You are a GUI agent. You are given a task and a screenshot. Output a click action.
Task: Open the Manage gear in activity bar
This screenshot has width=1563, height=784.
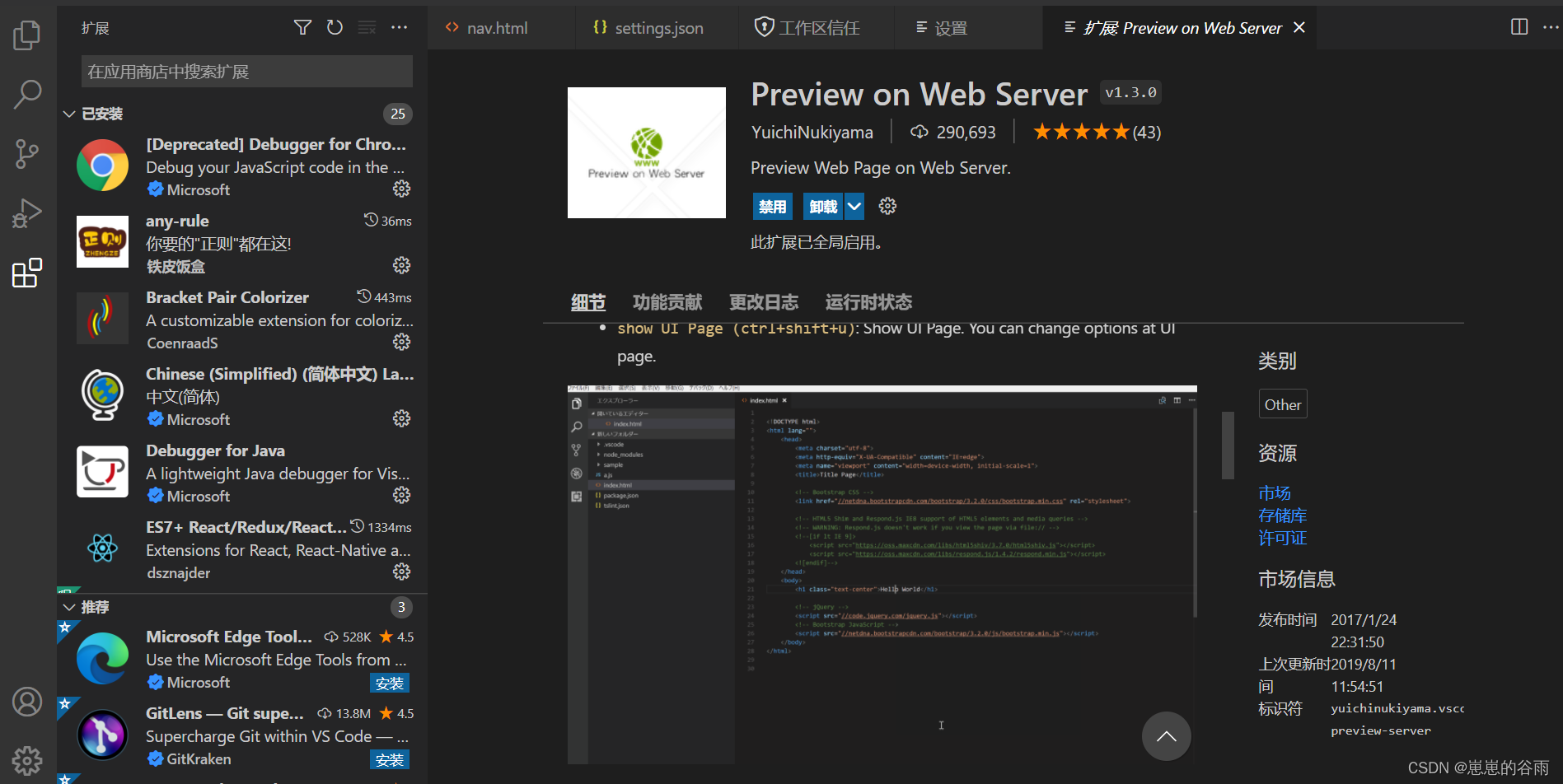pos(27,761)
